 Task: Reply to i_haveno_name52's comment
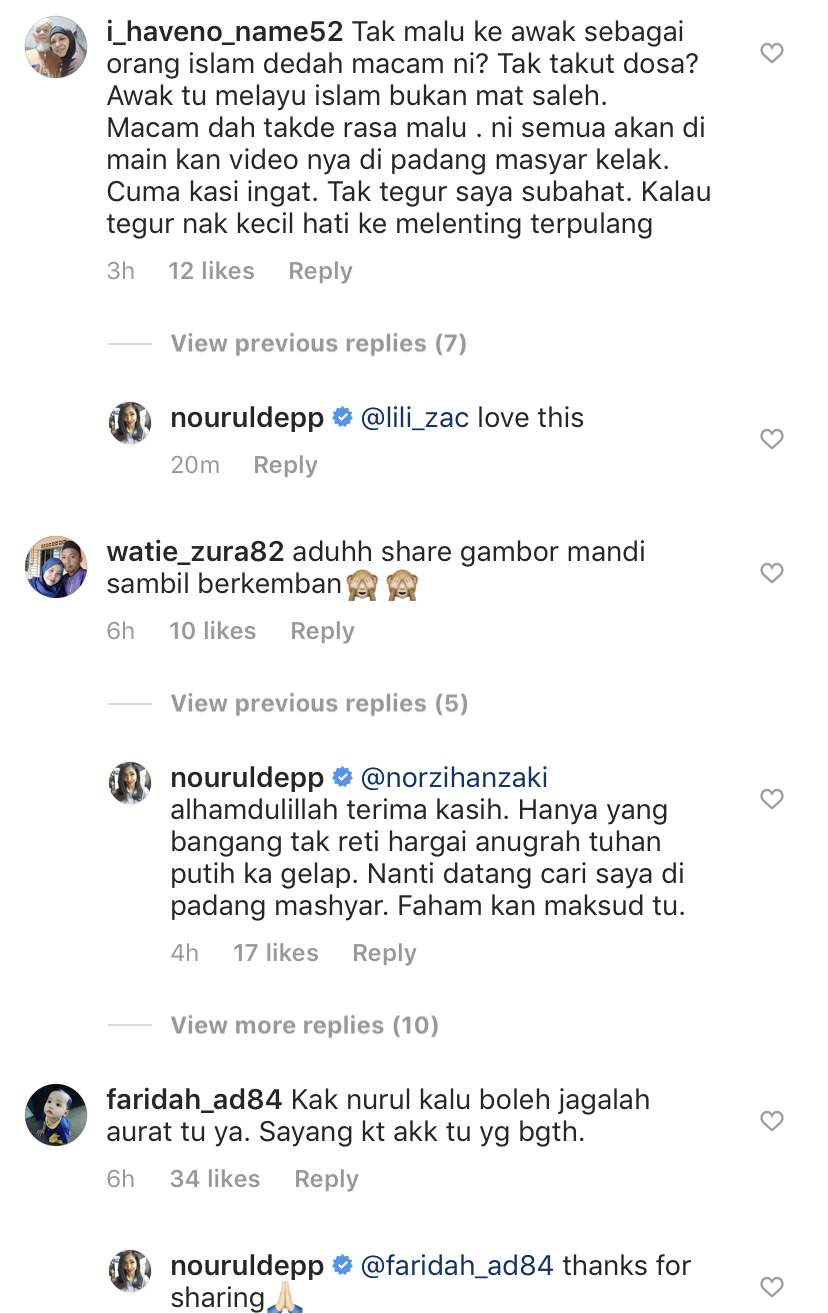coord(320,271)
